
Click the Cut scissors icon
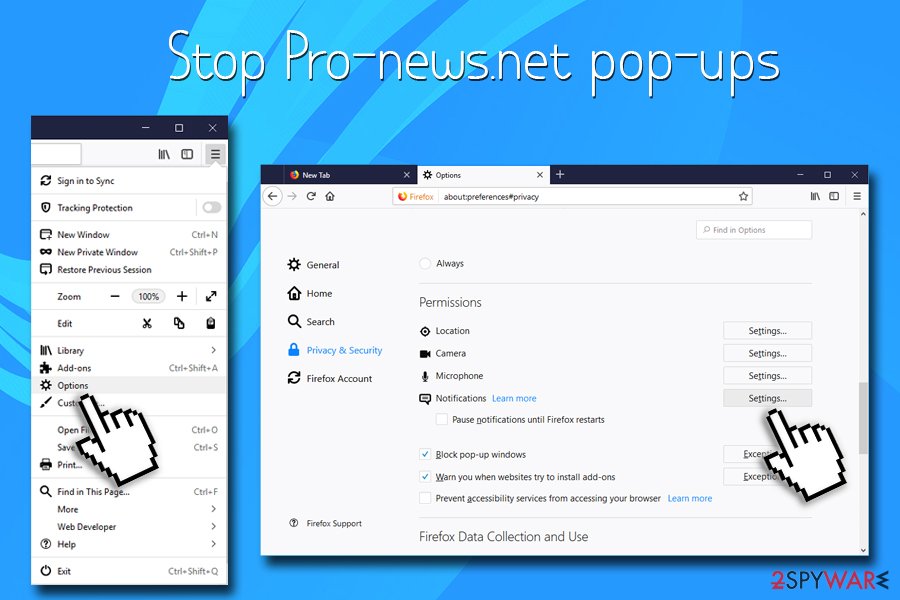(x=147, y=323)
